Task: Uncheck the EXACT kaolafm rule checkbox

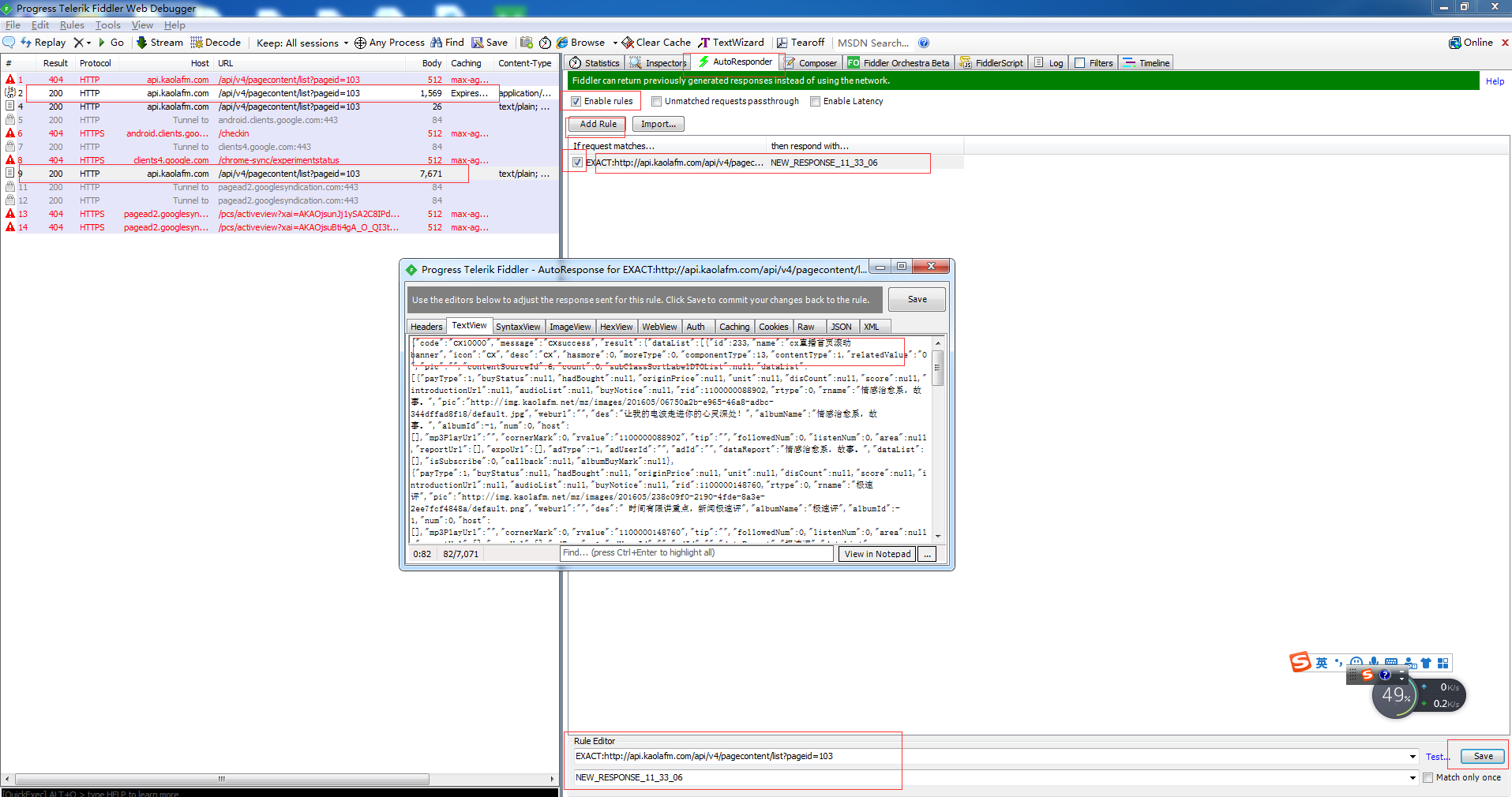Action: [x=578, y=163]
